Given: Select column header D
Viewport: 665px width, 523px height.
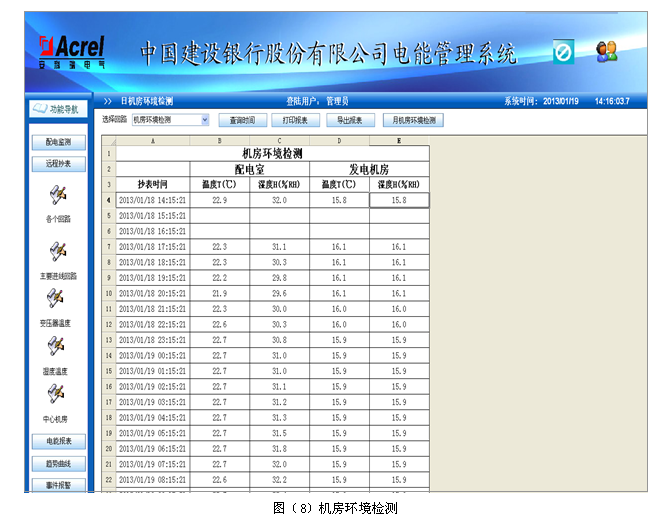Looking at the screenshot, I should pos(339,141).
